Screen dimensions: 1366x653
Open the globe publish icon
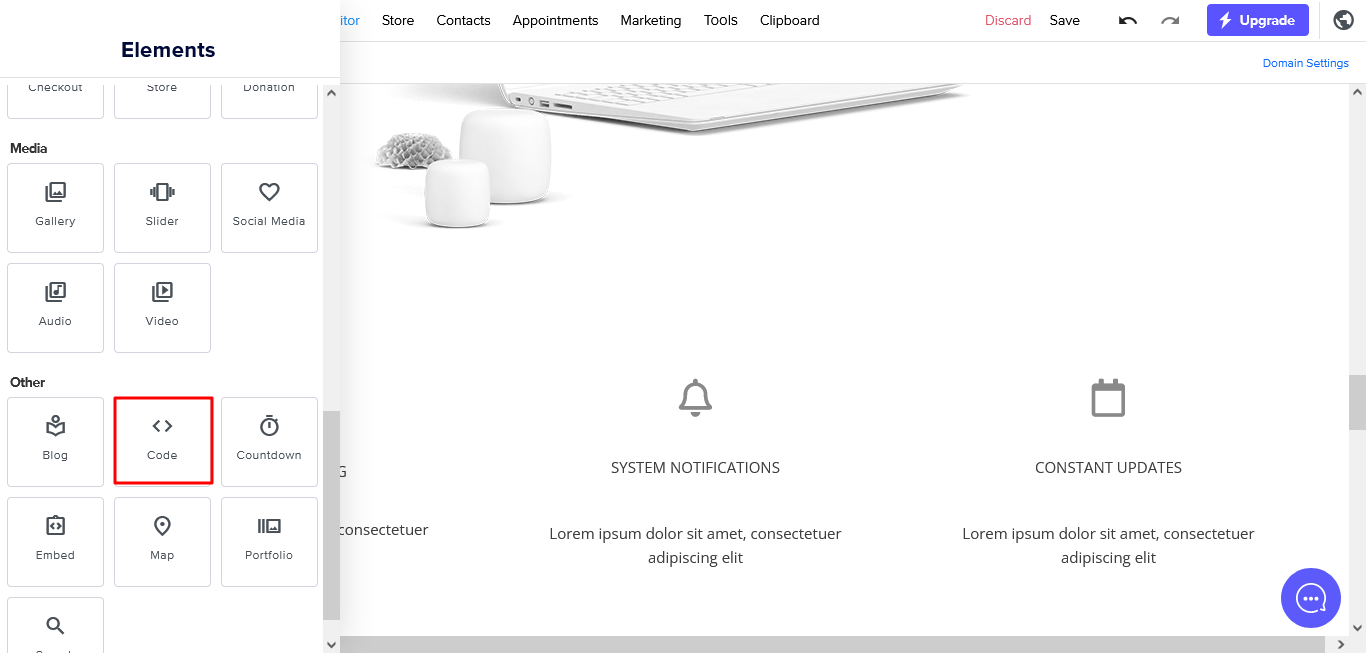[1343, 20]
